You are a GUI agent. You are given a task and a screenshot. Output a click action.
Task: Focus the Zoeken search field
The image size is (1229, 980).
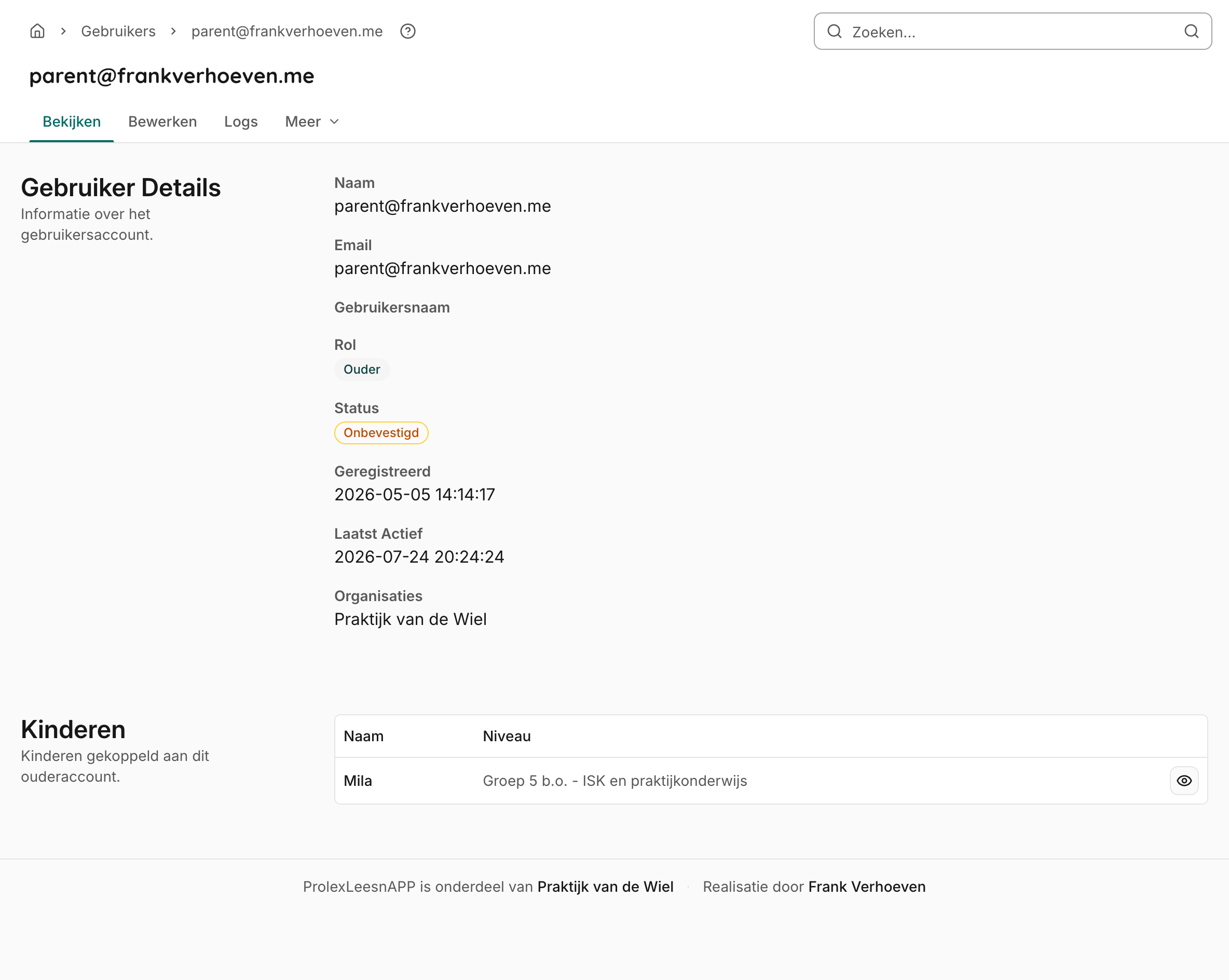(1013, 31)
